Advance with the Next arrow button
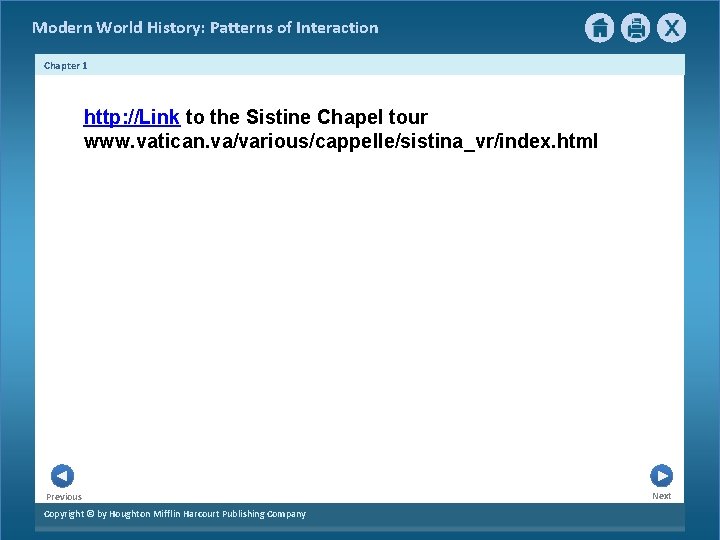Viewport: 720px width, 540px height. pos(662,476)
